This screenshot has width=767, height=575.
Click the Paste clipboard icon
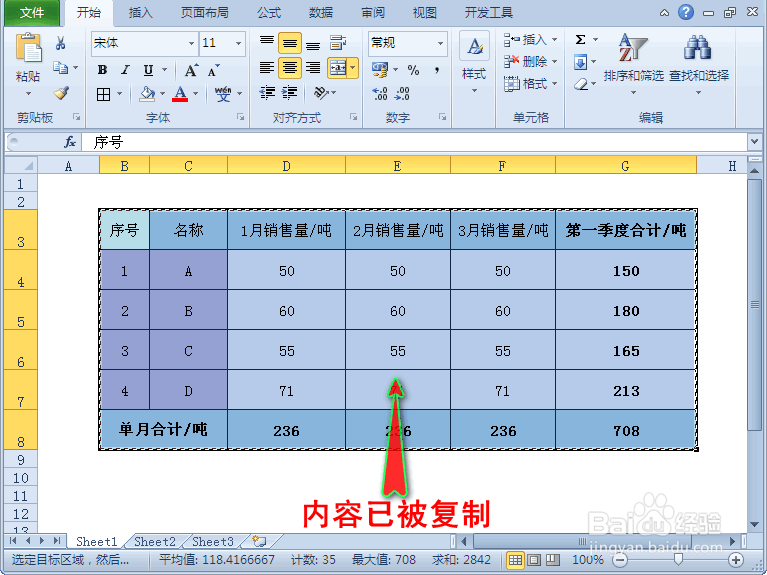28,47
